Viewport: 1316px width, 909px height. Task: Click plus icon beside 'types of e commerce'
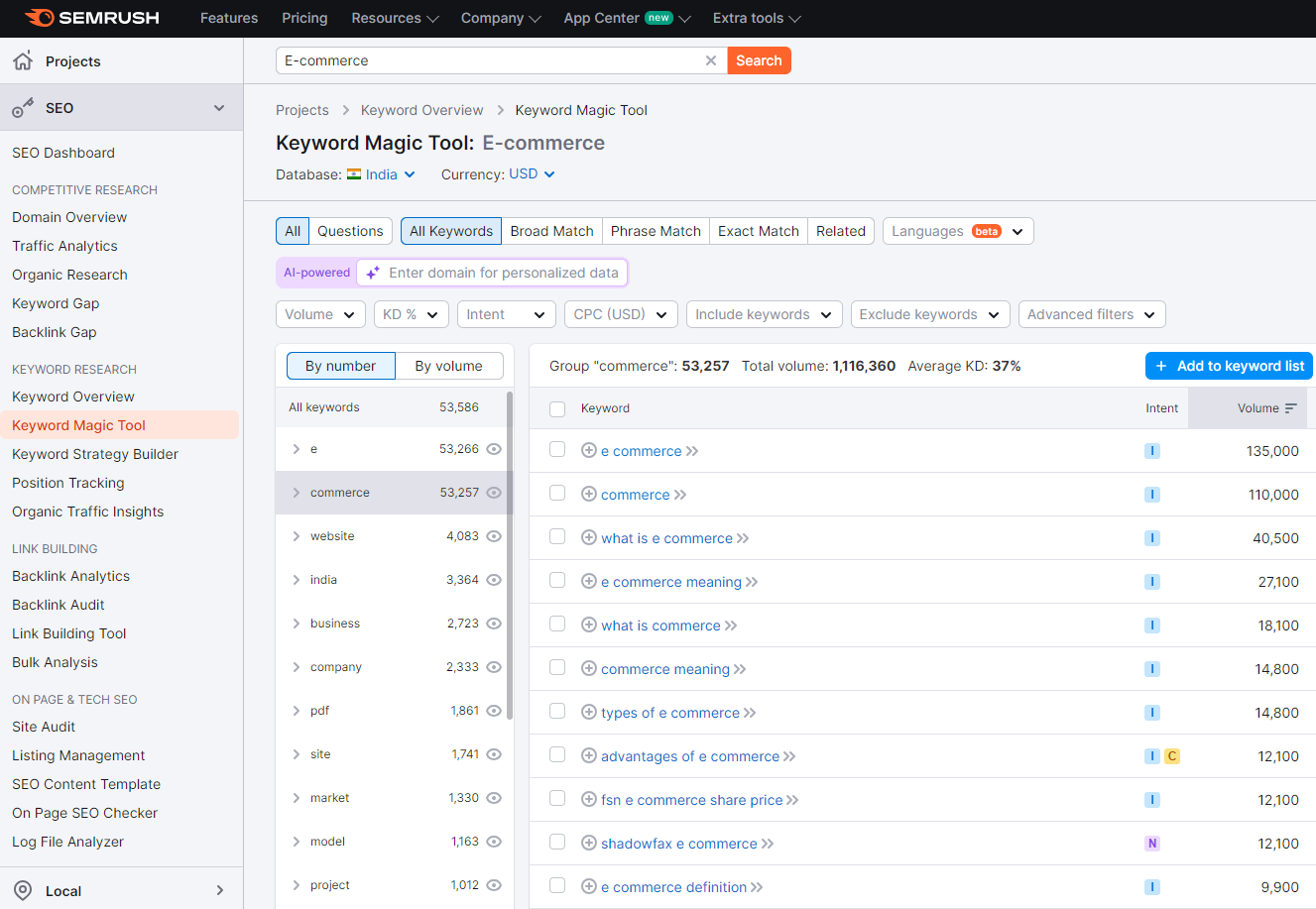pyautogui.click(x=588, y=712)
